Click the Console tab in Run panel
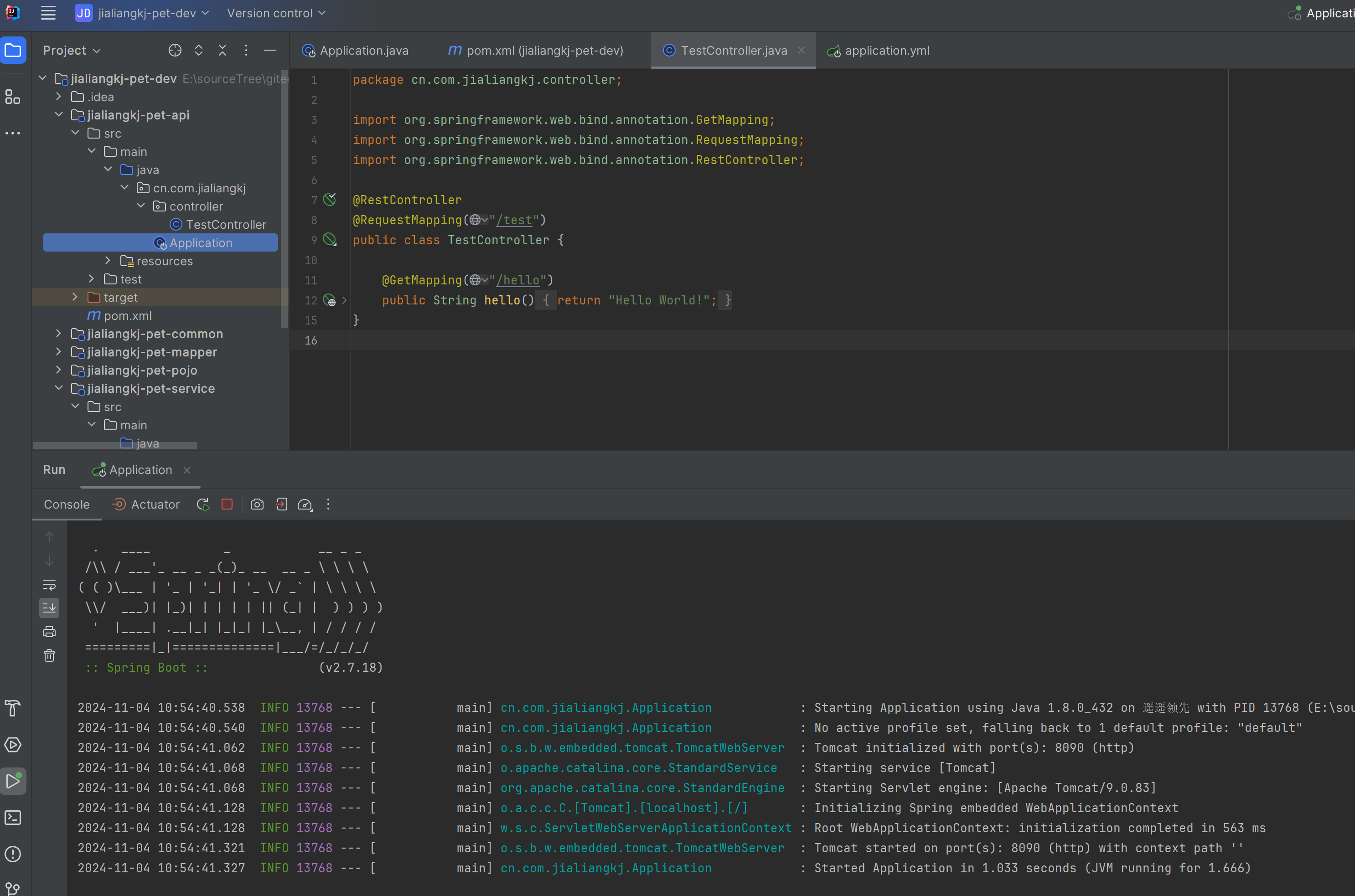 (66, 504)
